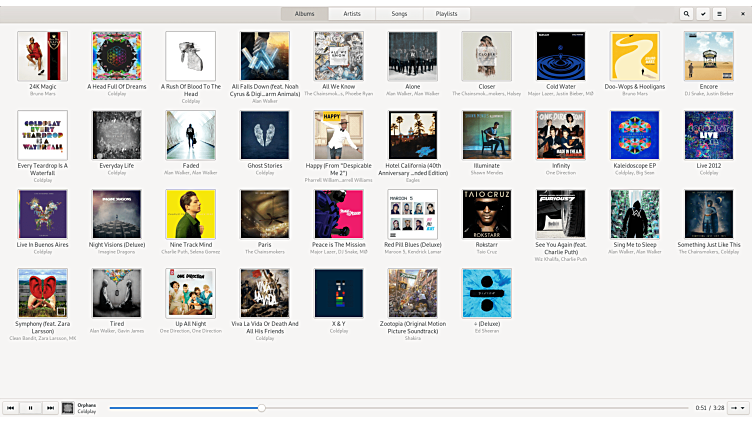Open the Hotel California album cover
This screenshot has height=423, width=752.
pos(413,135)
